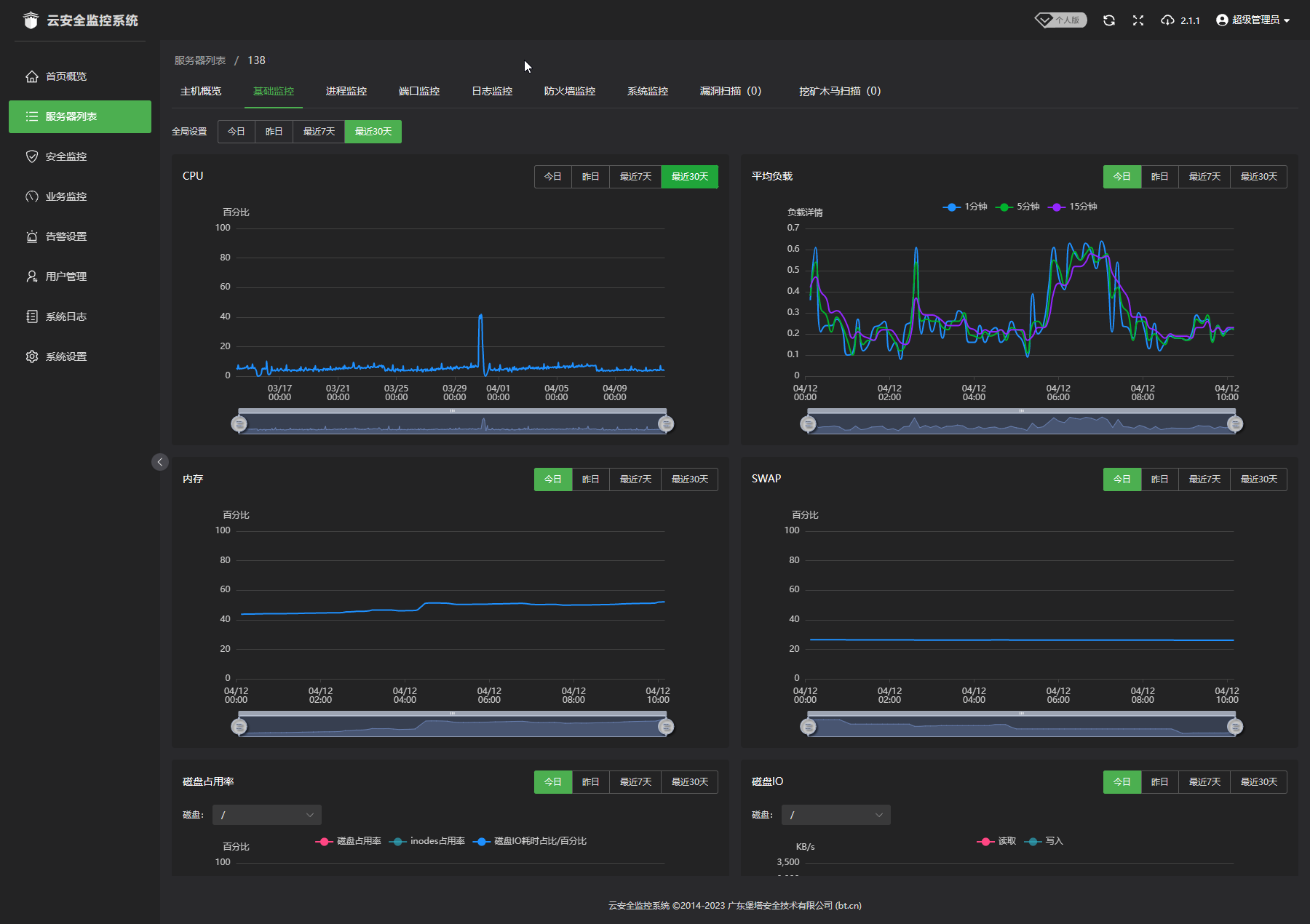This screenshot has height=924, width=1310.
Task: Open 首页概览 home icon in sidebar
Action: [32, 76]
